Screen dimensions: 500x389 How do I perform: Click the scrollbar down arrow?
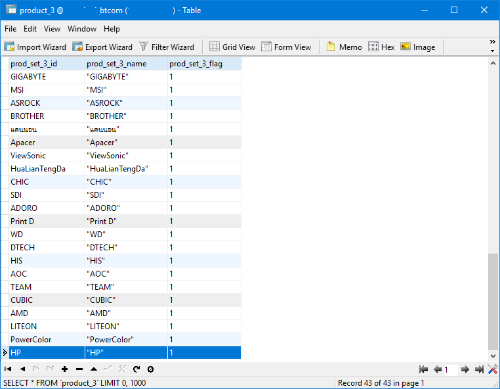493,356
